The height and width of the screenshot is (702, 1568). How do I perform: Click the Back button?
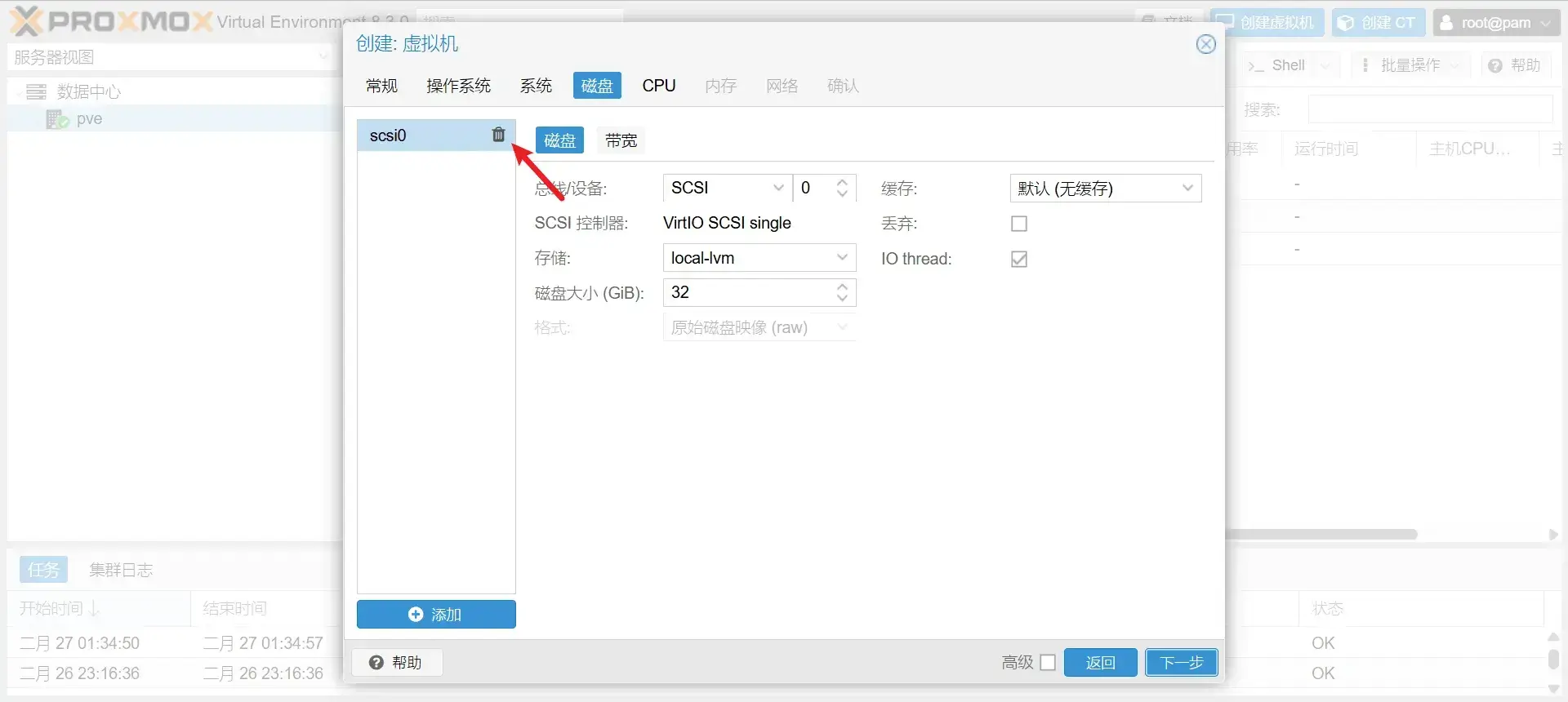click(x=1100, y=662)
